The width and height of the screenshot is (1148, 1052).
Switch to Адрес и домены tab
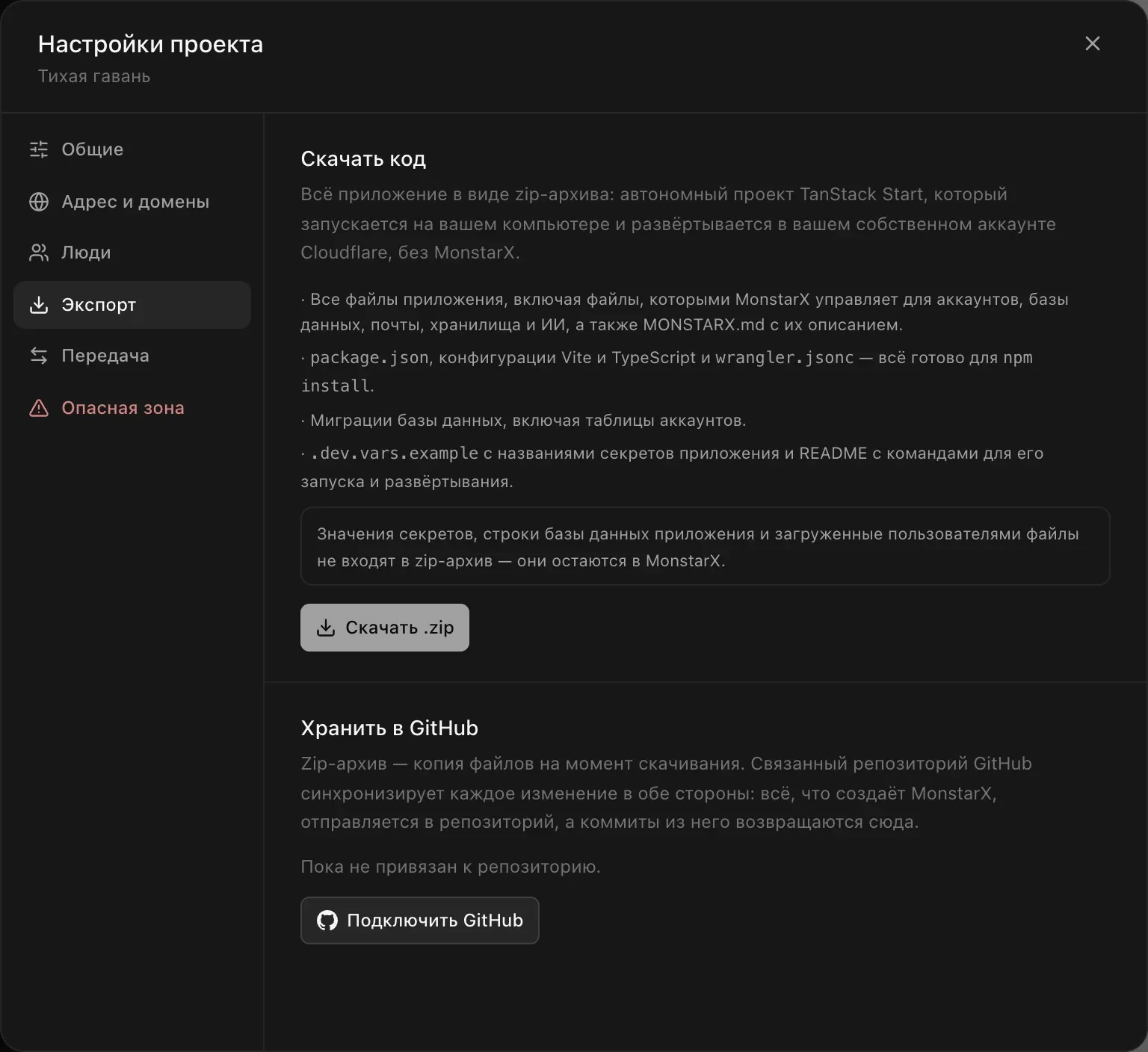click(x=135, y=202)
